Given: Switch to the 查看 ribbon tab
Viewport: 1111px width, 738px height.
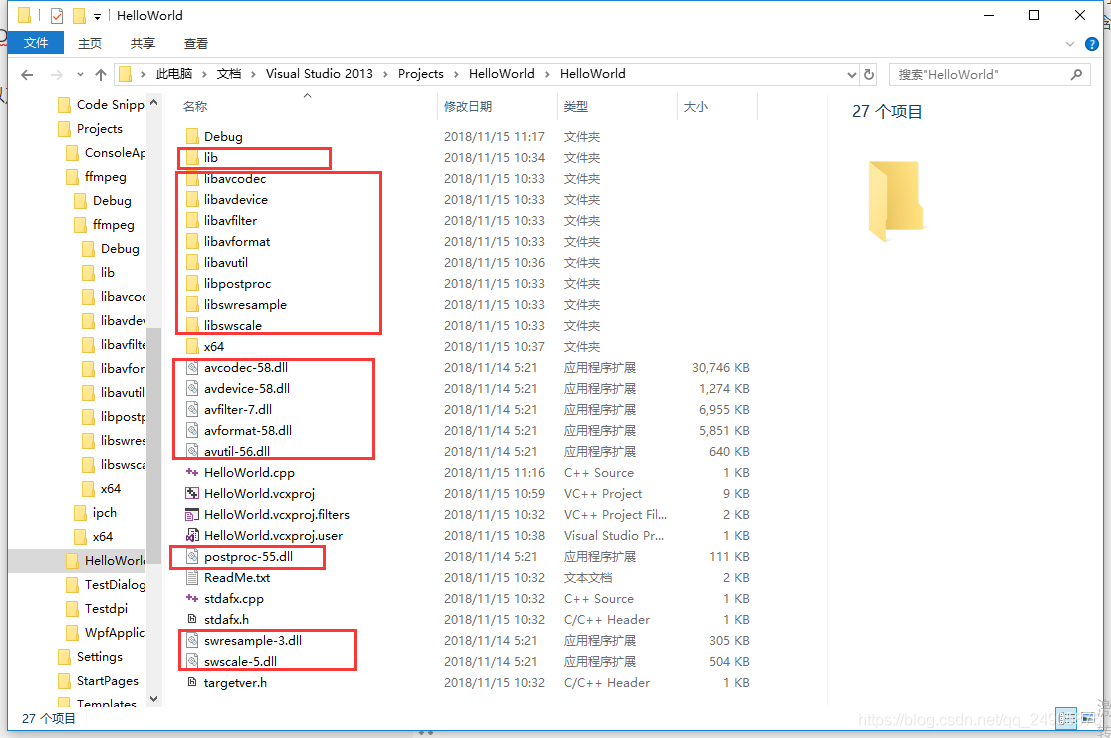Looking at the screenshot, I should coord(194,43).
